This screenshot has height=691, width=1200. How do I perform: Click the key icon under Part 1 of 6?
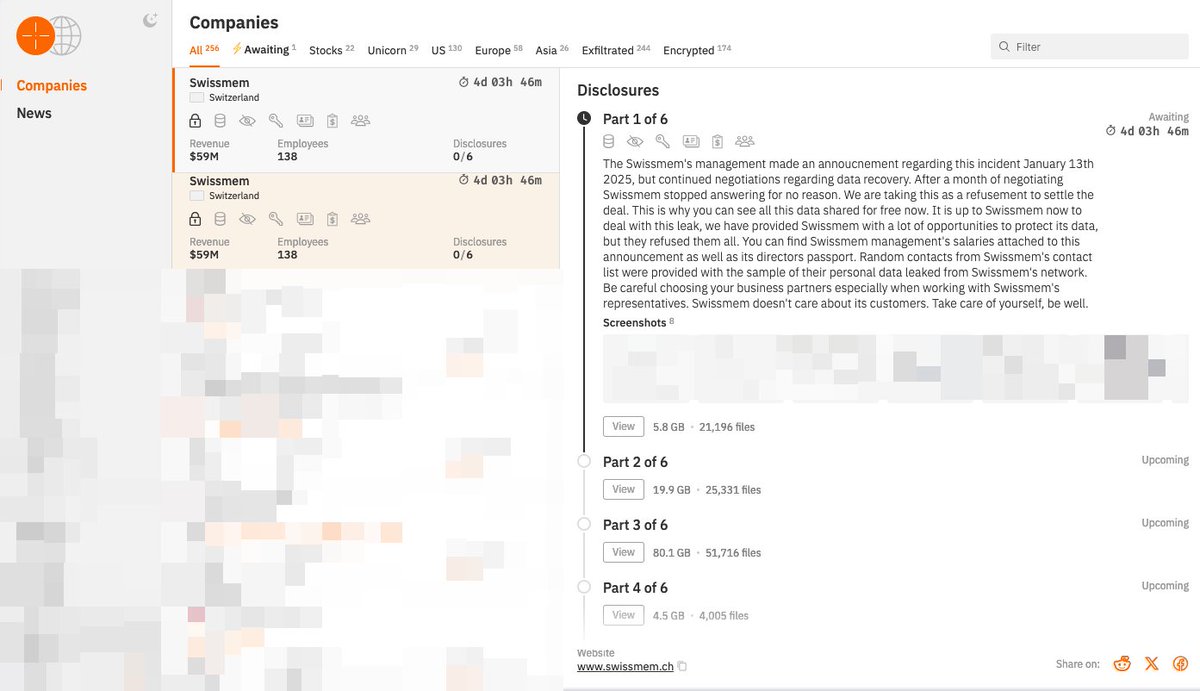[x=663, y=142]
